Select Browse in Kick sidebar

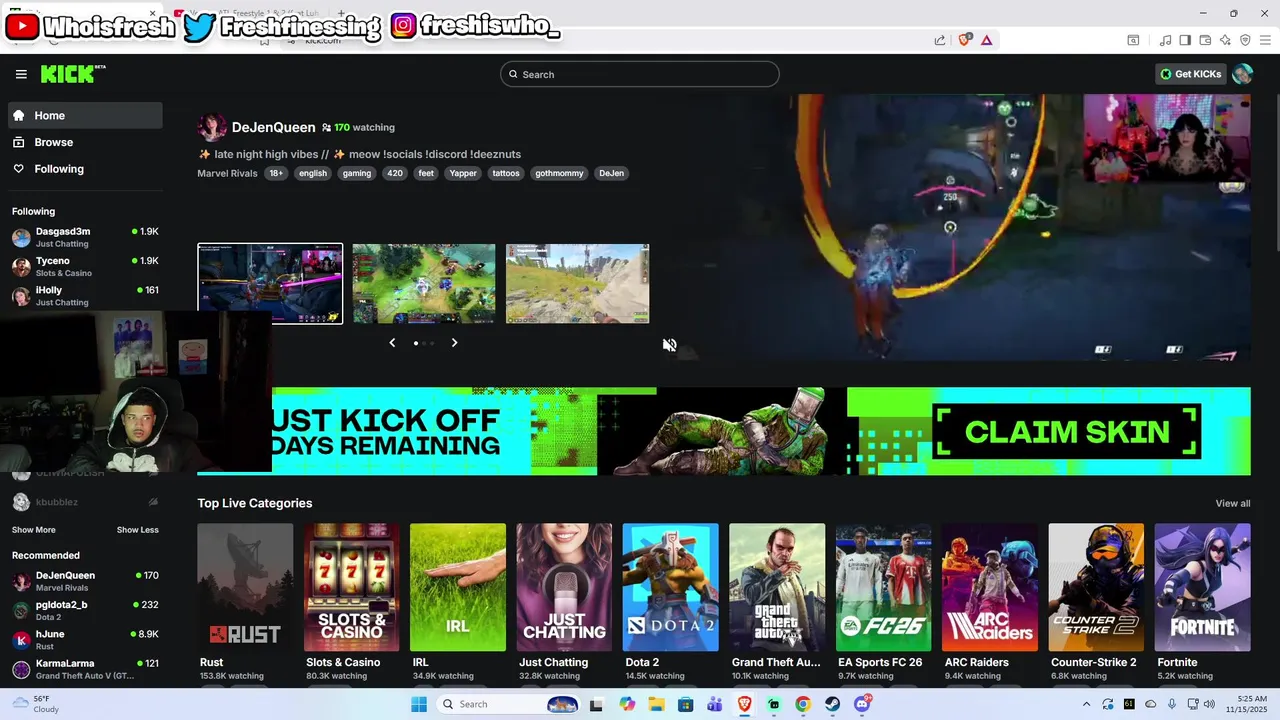tap(85, 142)
